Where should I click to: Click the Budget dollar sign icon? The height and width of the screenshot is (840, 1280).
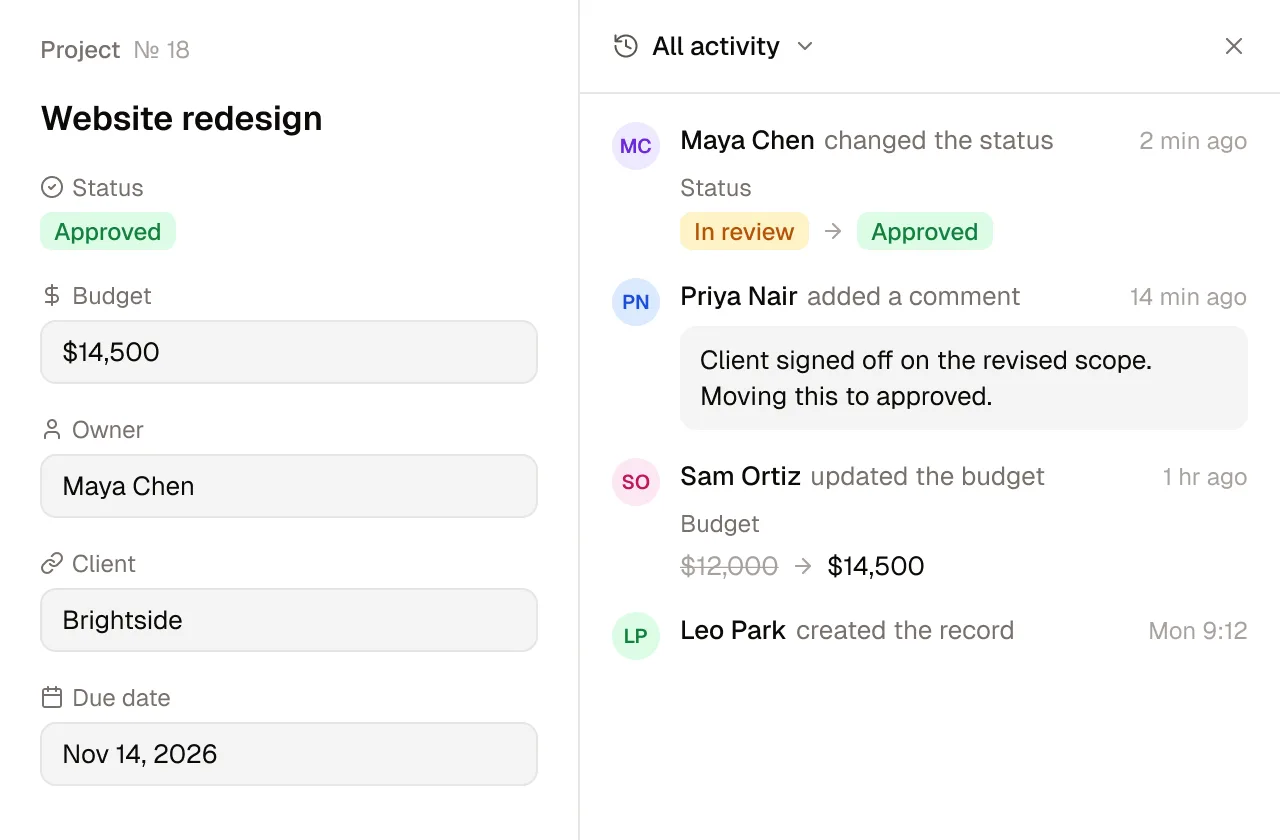click(x=52, y=296)
